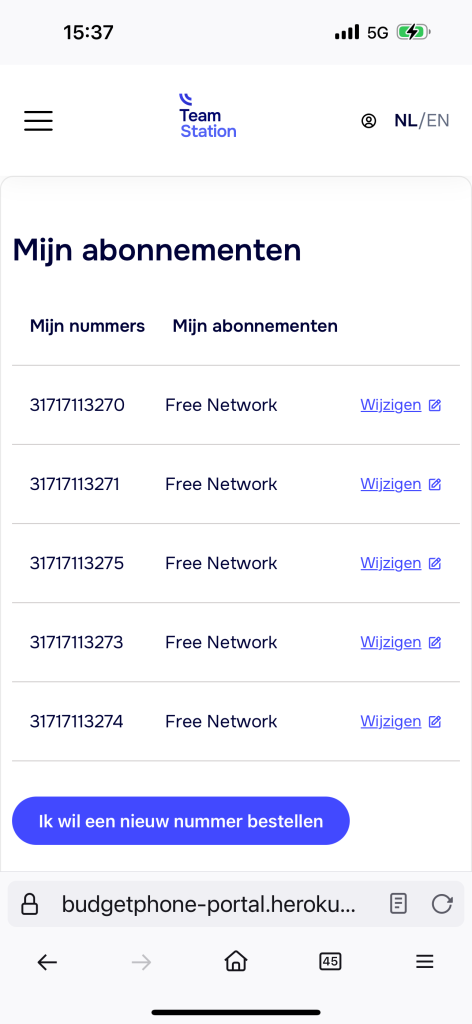This screenshot has width=472, height=1024.
Task: Open the tabs overview showing 45
Action: (x=330, y=961)
